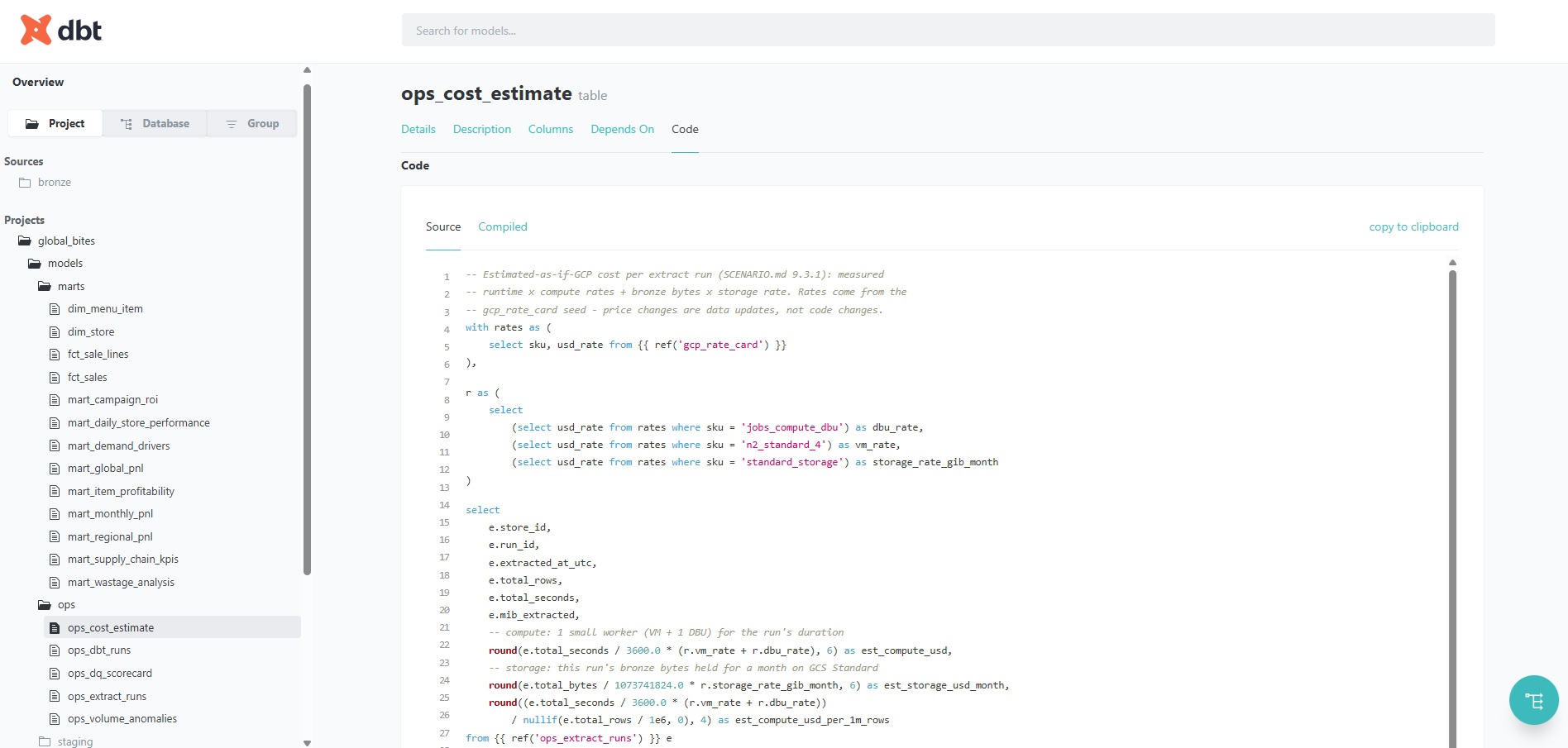Click the code panel scroll up arrow

point(1452,263)
